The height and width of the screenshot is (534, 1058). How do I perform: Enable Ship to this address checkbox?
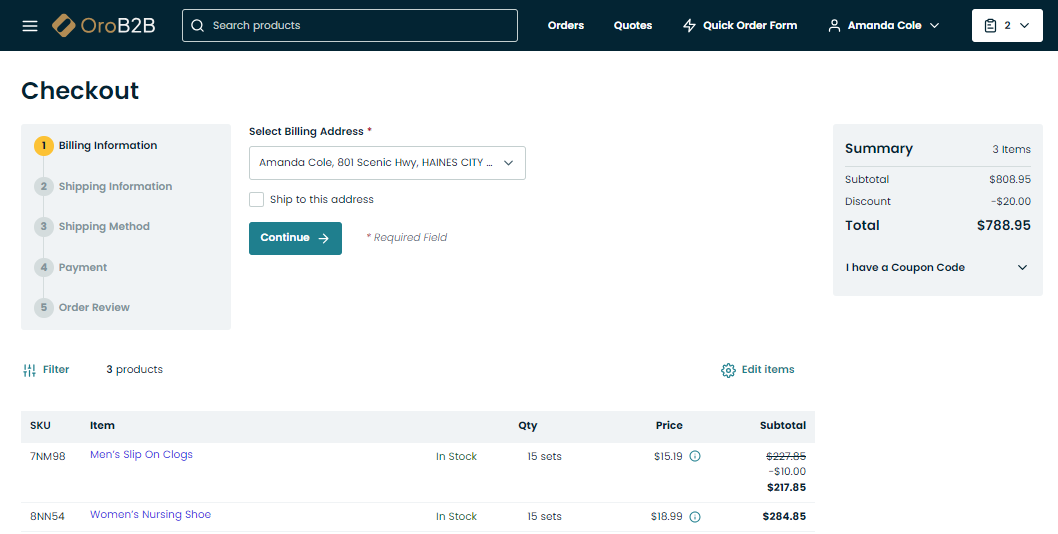[257, 199]
